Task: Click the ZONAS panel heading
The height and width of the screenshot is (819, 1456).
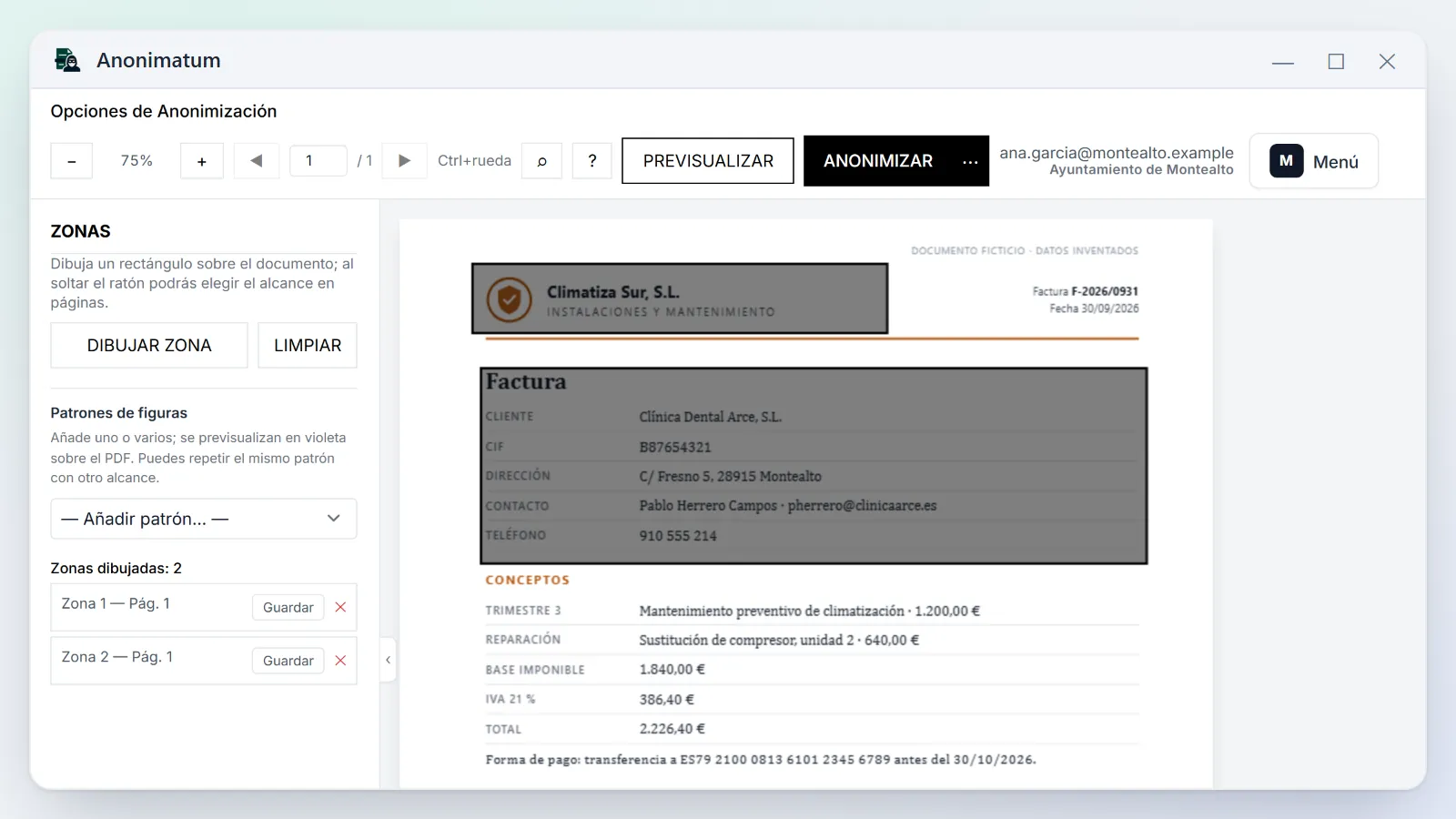Action: 80,231
